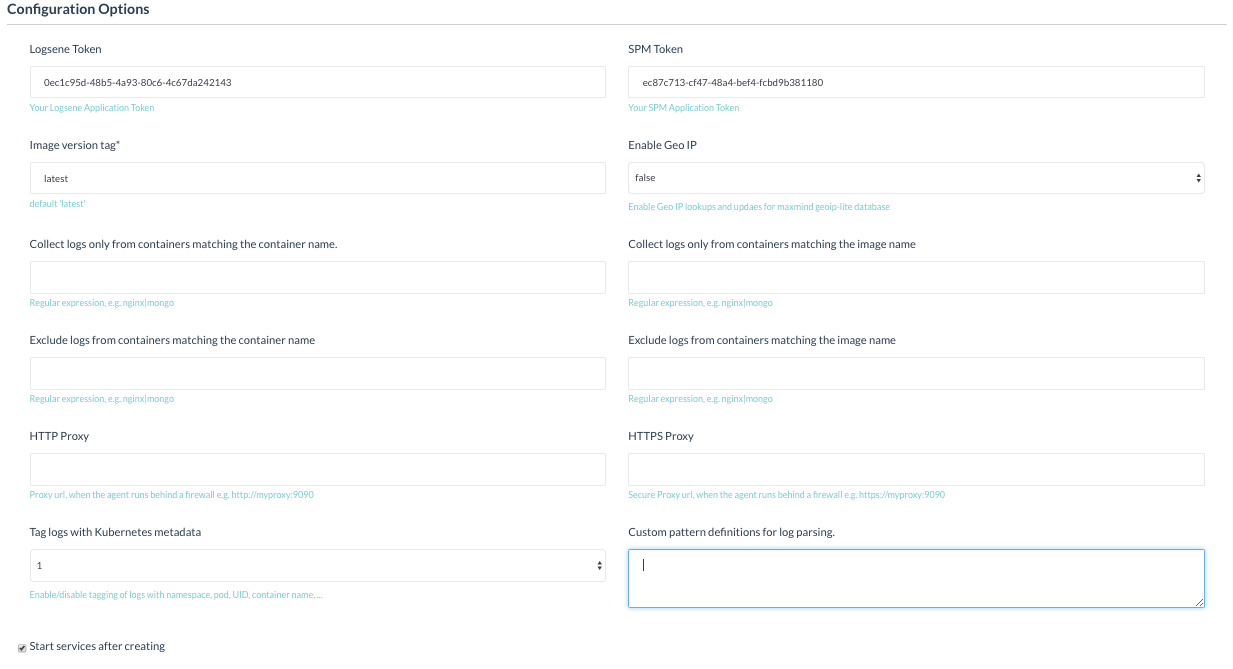The width and height of the screenshot is (1233, 669).
Task: Click the HTTP Proxy input box
Action: [x=317, y=469]
